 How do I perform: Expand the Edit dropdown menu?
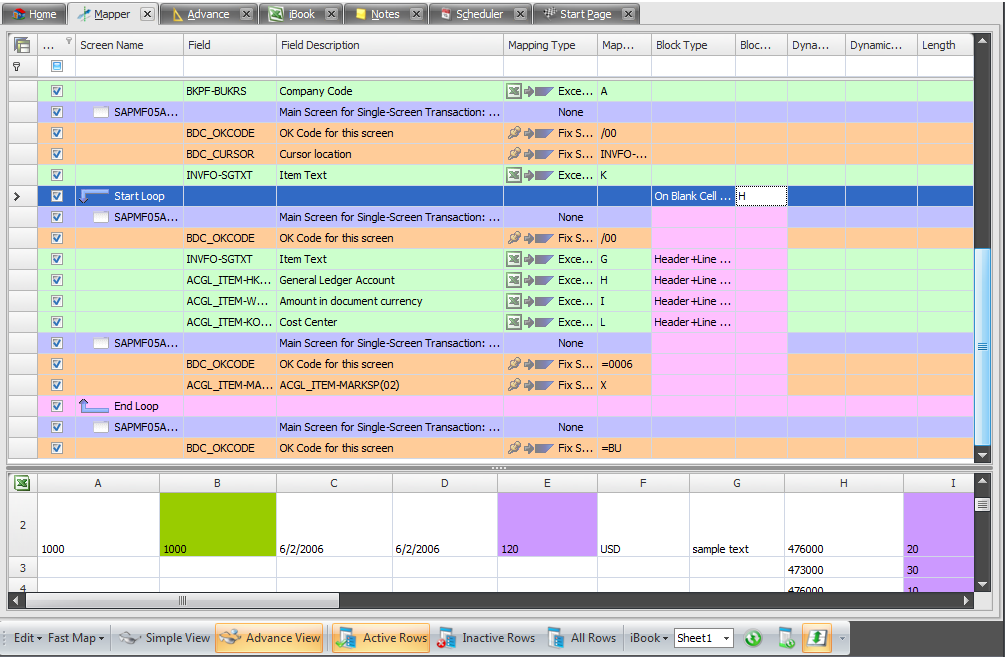tap(27, 638)
